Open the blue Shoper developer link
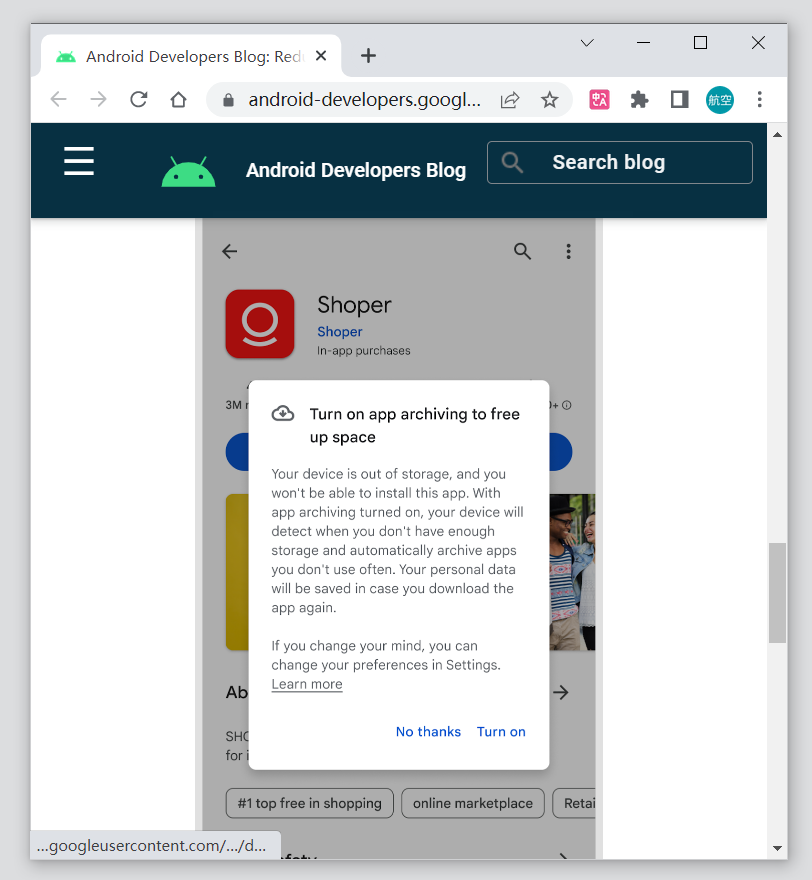 click(340, 332)
